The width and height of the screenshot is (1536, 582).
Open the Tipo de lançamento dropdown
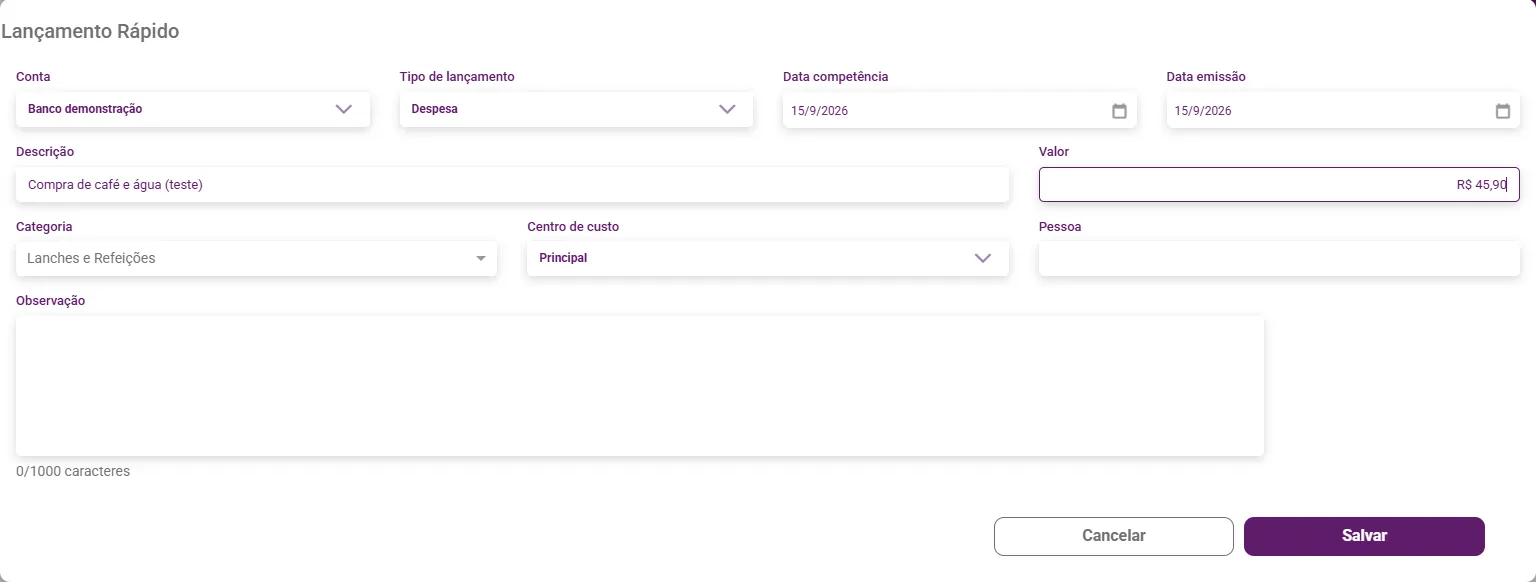tap(576, 109)
